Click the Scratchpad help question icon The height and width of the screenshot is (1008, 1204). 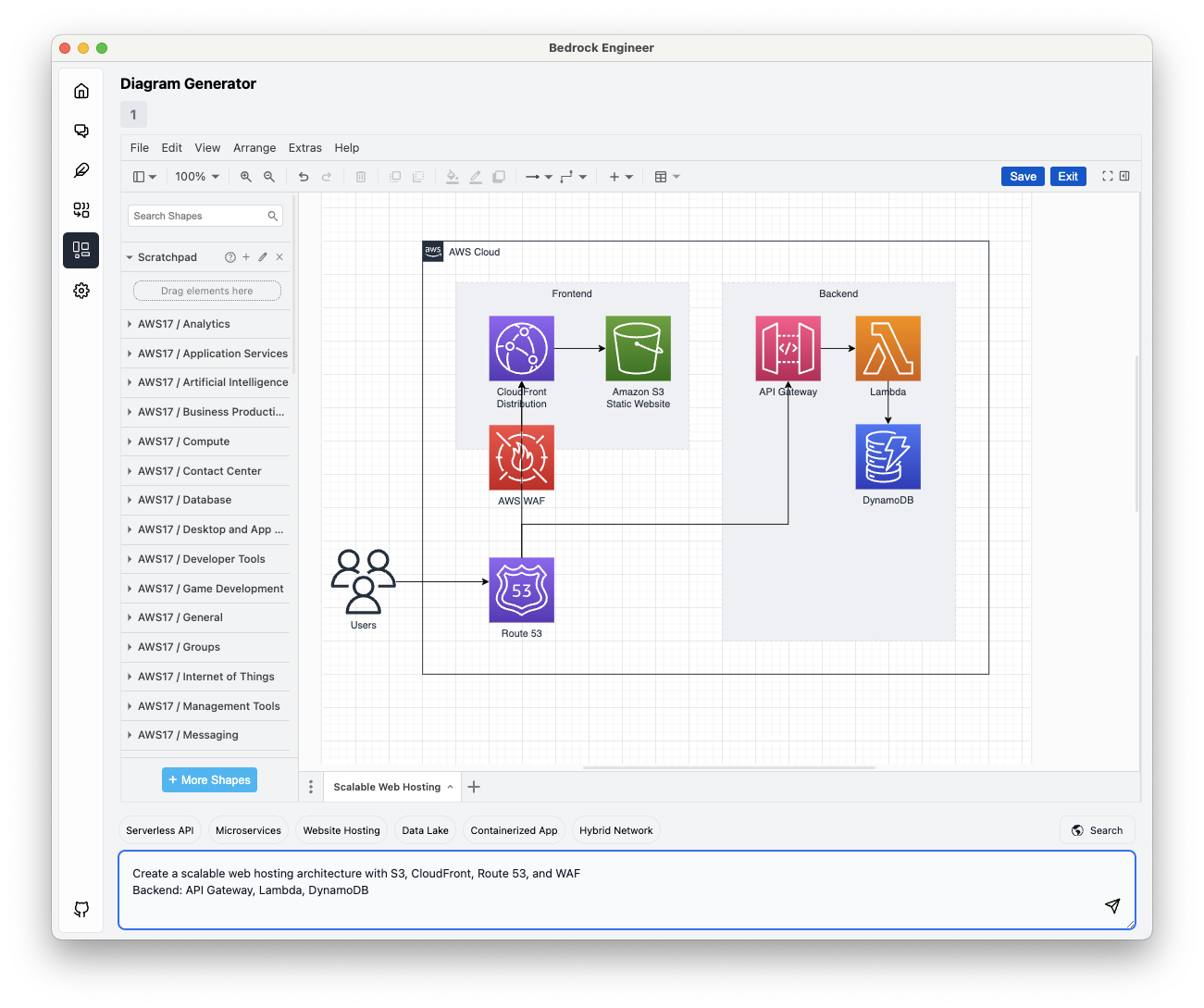point(230,257)
